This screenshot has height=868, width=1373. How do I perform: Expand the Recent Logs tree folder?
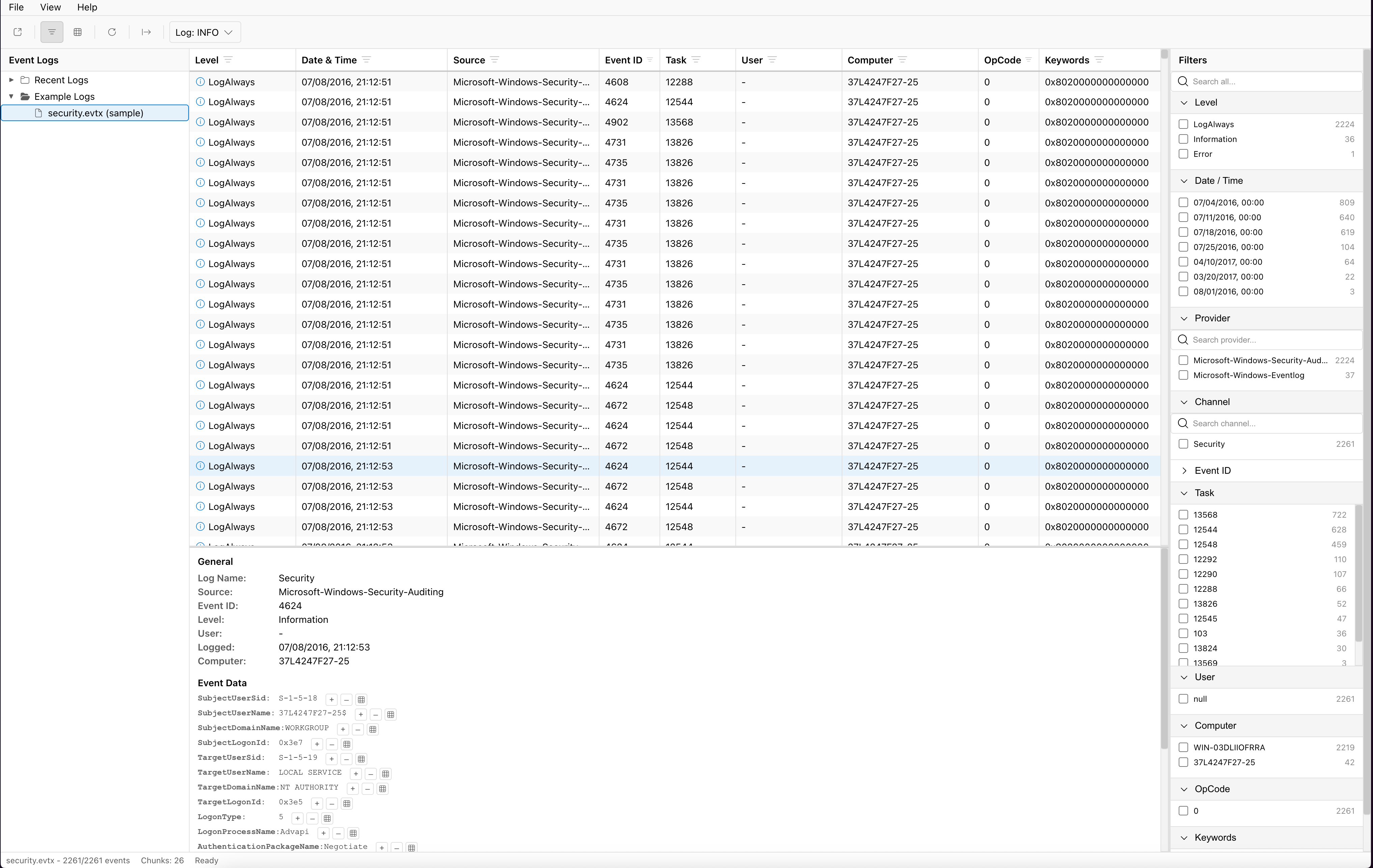11,80
